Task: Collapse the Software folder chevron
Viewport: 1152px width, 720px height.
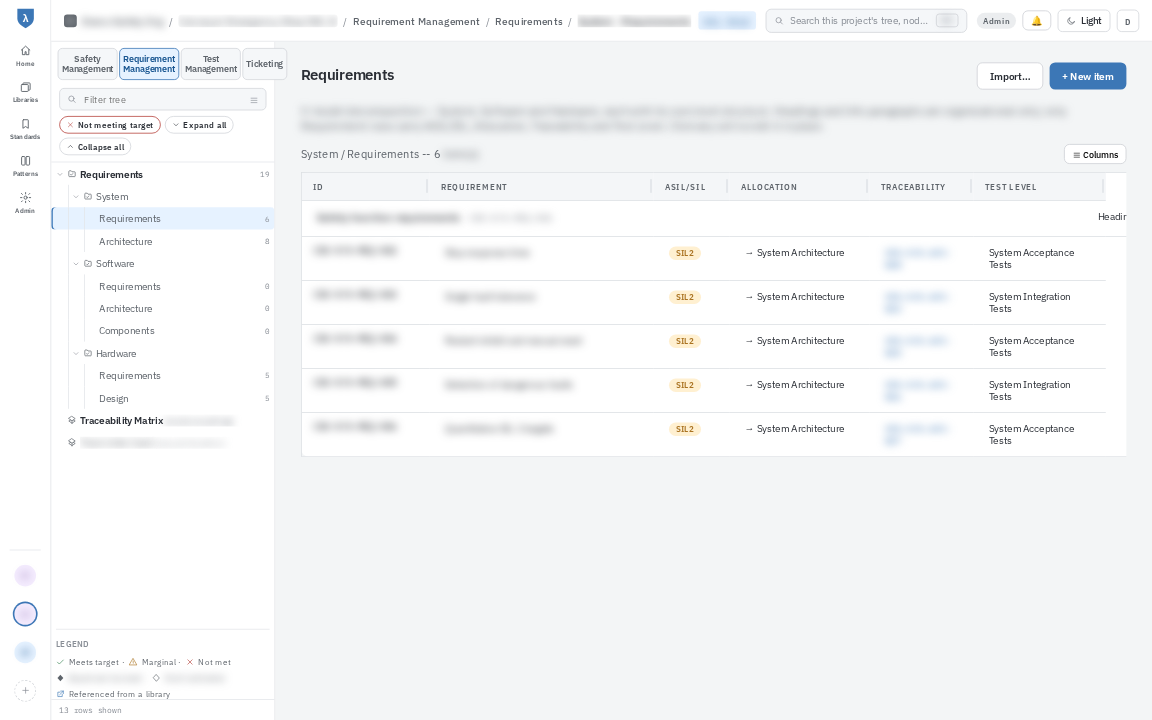Action: [x=76, y=264]
